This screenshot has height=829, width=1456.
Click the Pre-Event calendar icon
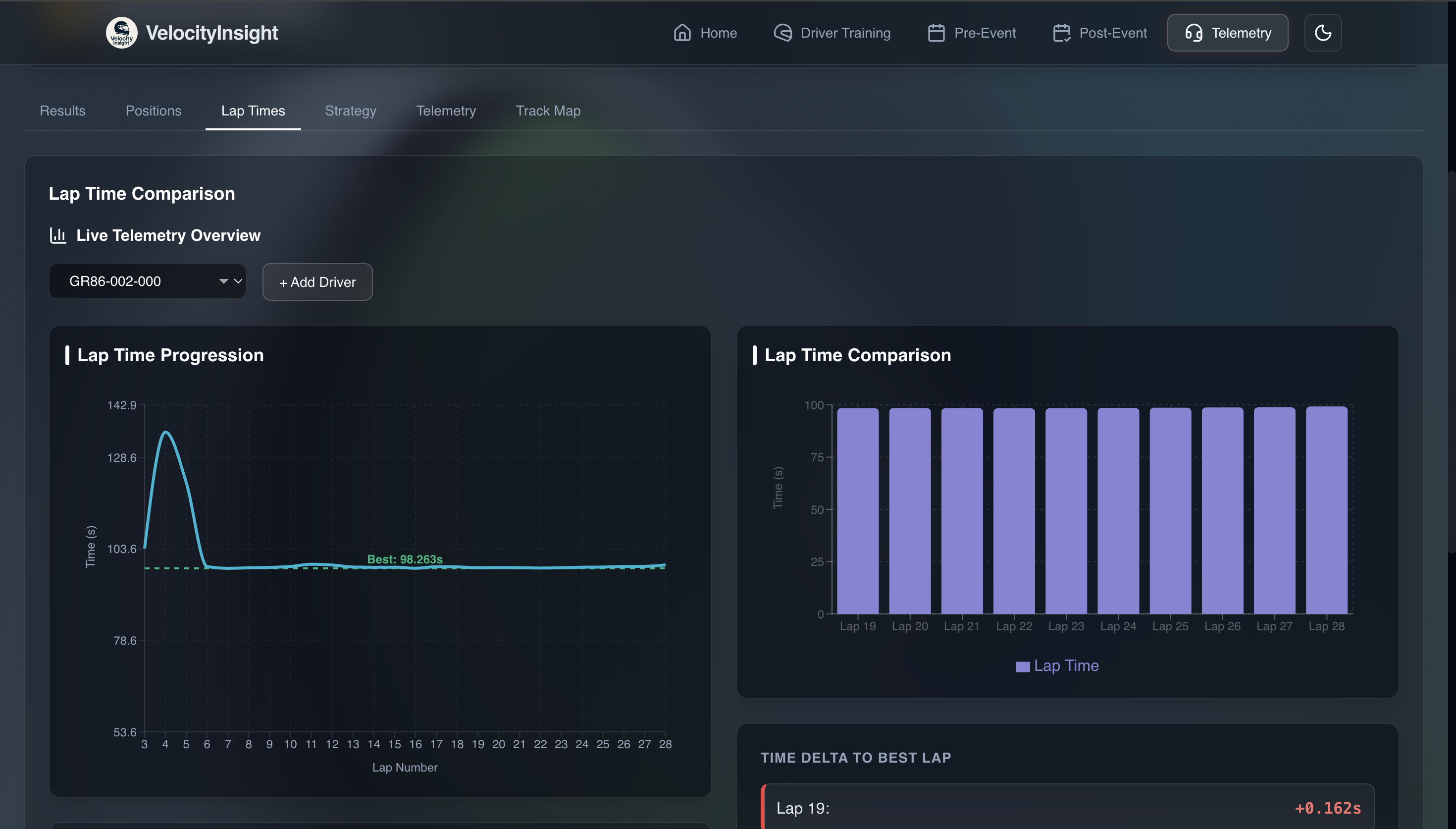point(936,32)
